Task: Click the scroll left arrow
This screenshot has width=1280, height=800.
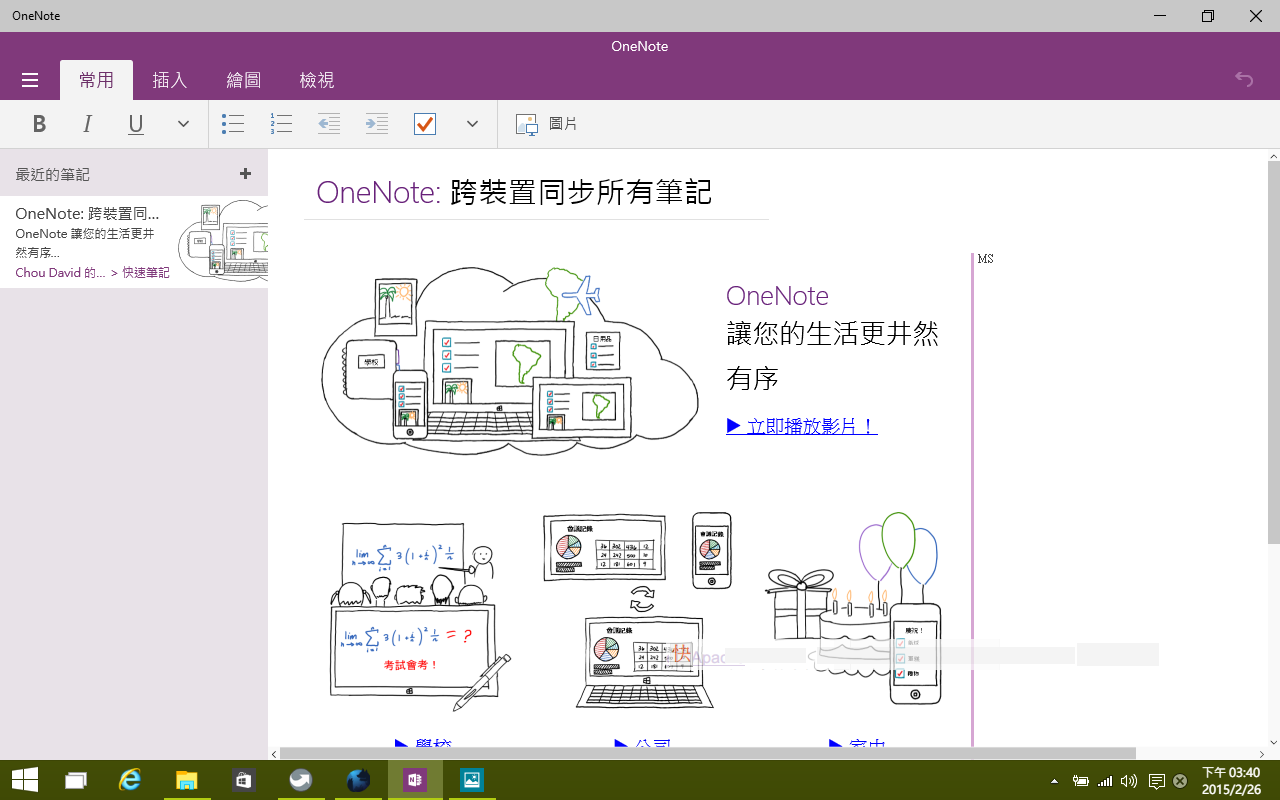Action: click(275, 754)
